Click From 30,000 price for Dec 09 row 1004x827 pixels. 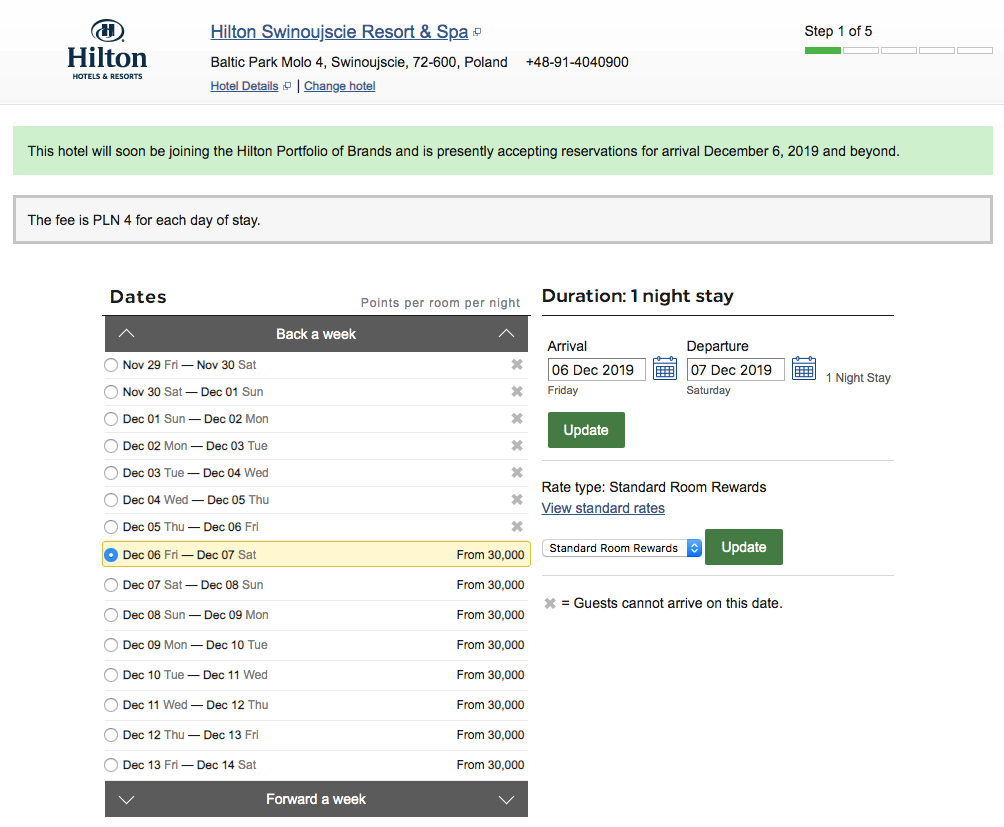pos(490,645)
